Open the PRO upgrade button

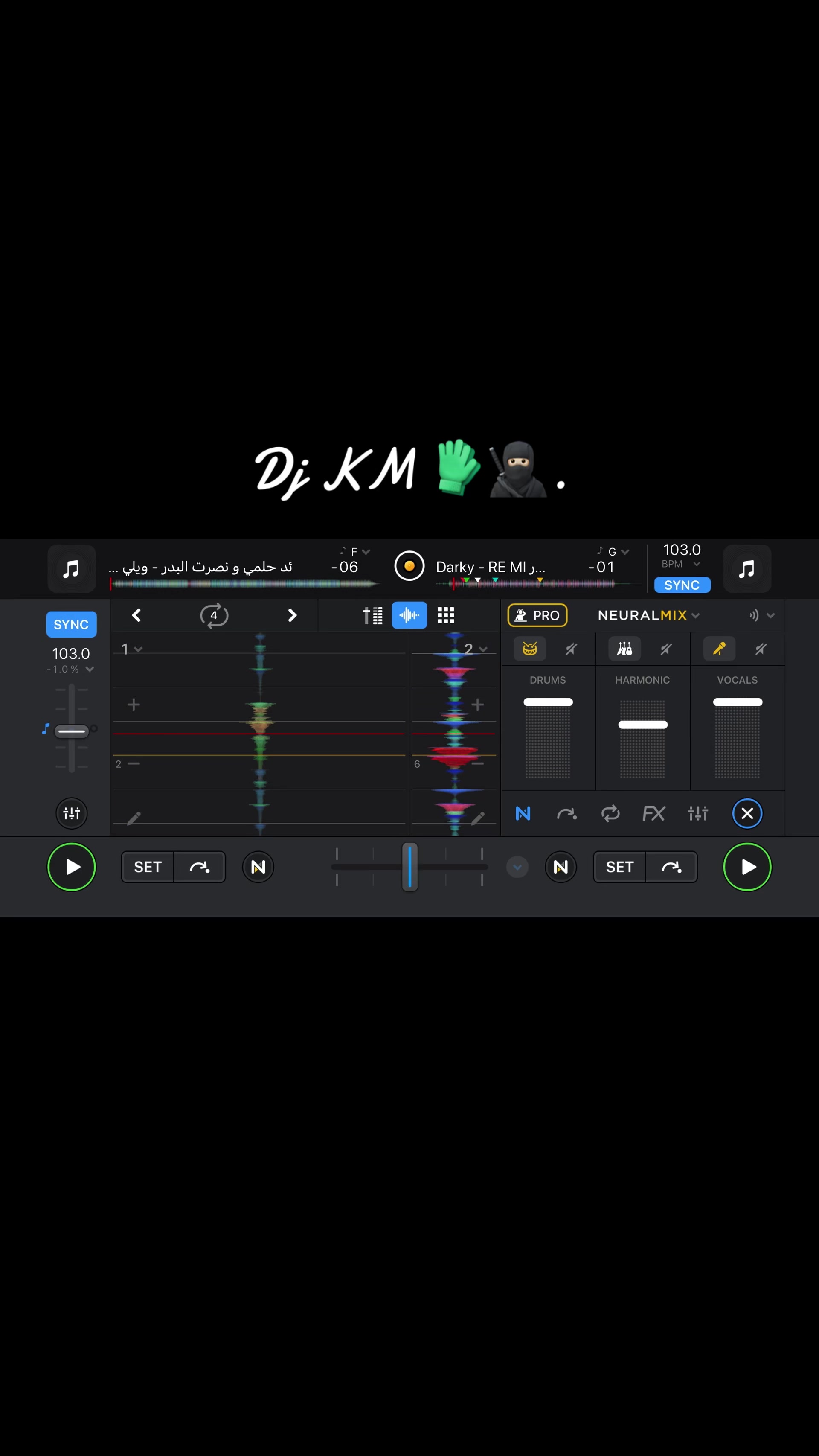537,615
